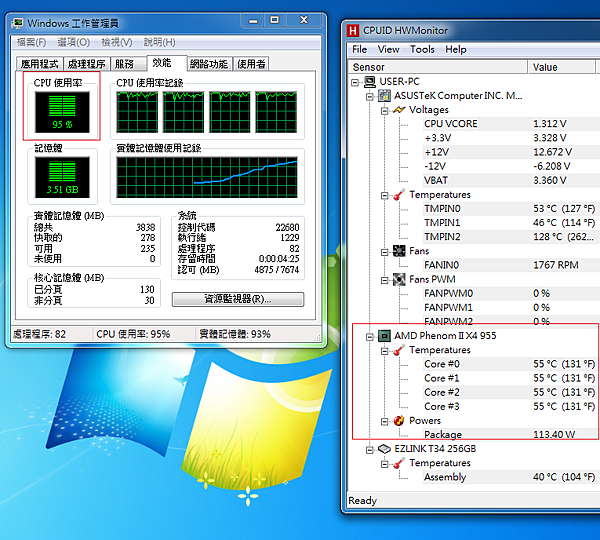The height and width of the screenshot is (540, 600).
Task: Select the +12V voltage row
Action: 511,152
